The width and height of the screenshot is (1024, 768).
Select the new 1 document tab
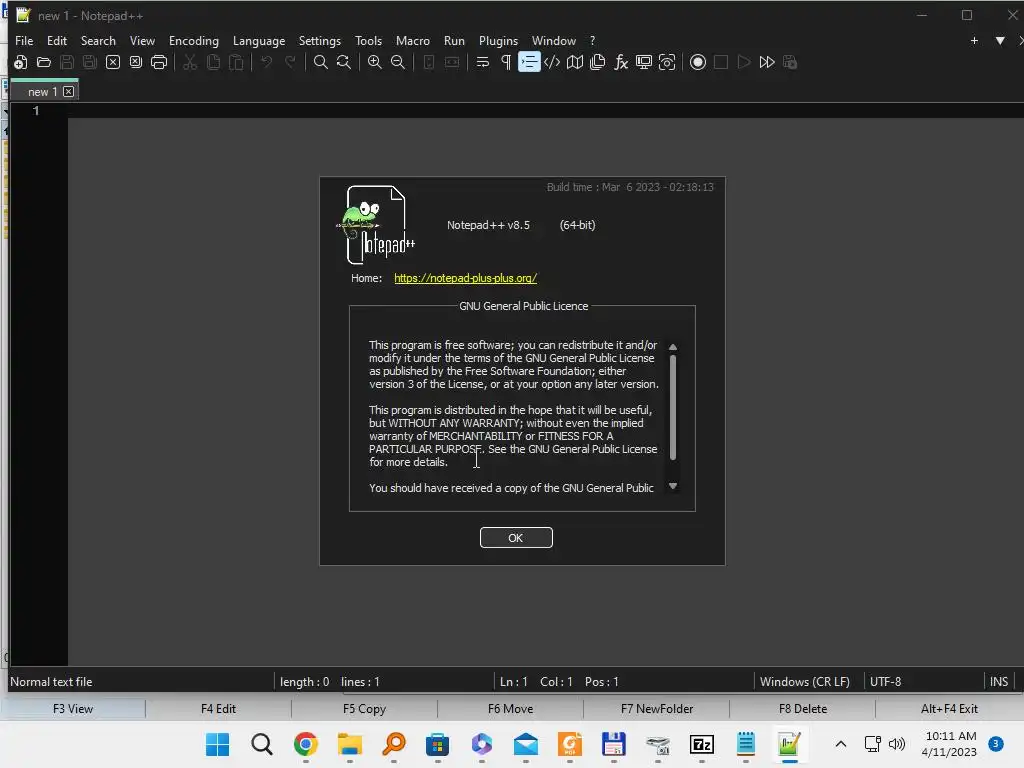coord(42,91)
